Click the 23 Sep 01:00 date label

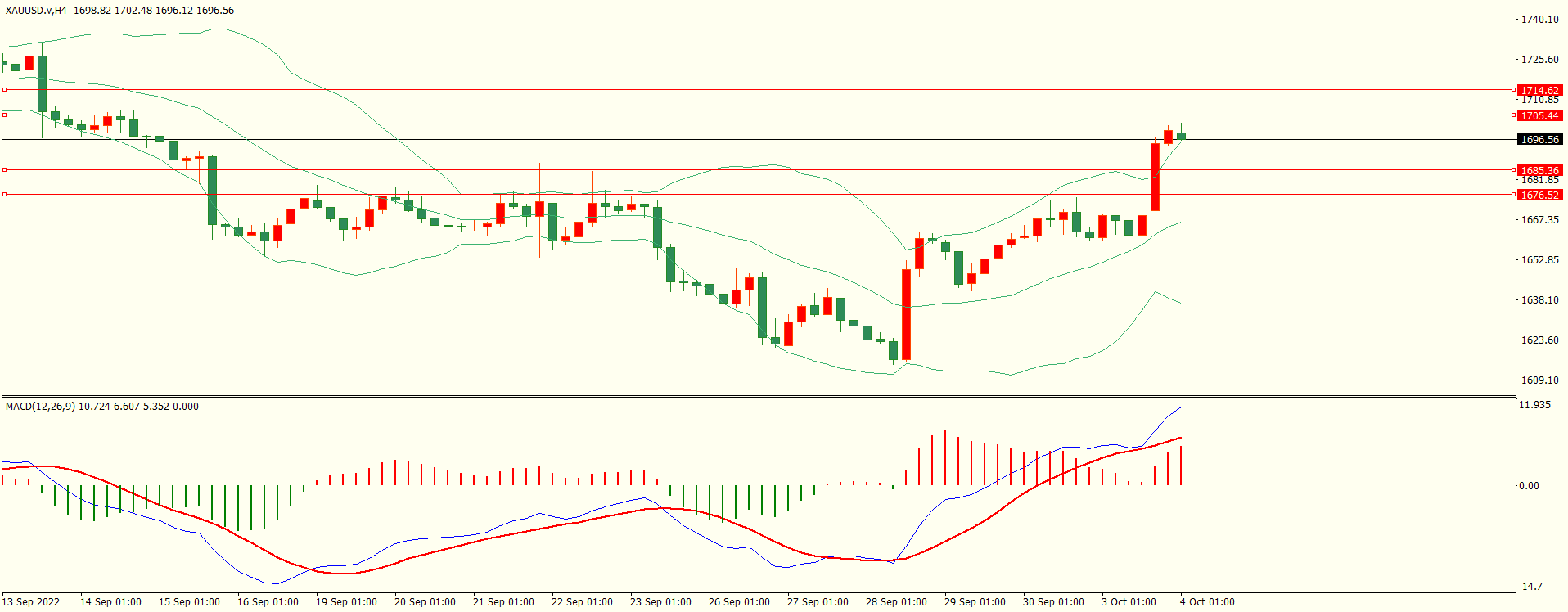tap(660, 601)
